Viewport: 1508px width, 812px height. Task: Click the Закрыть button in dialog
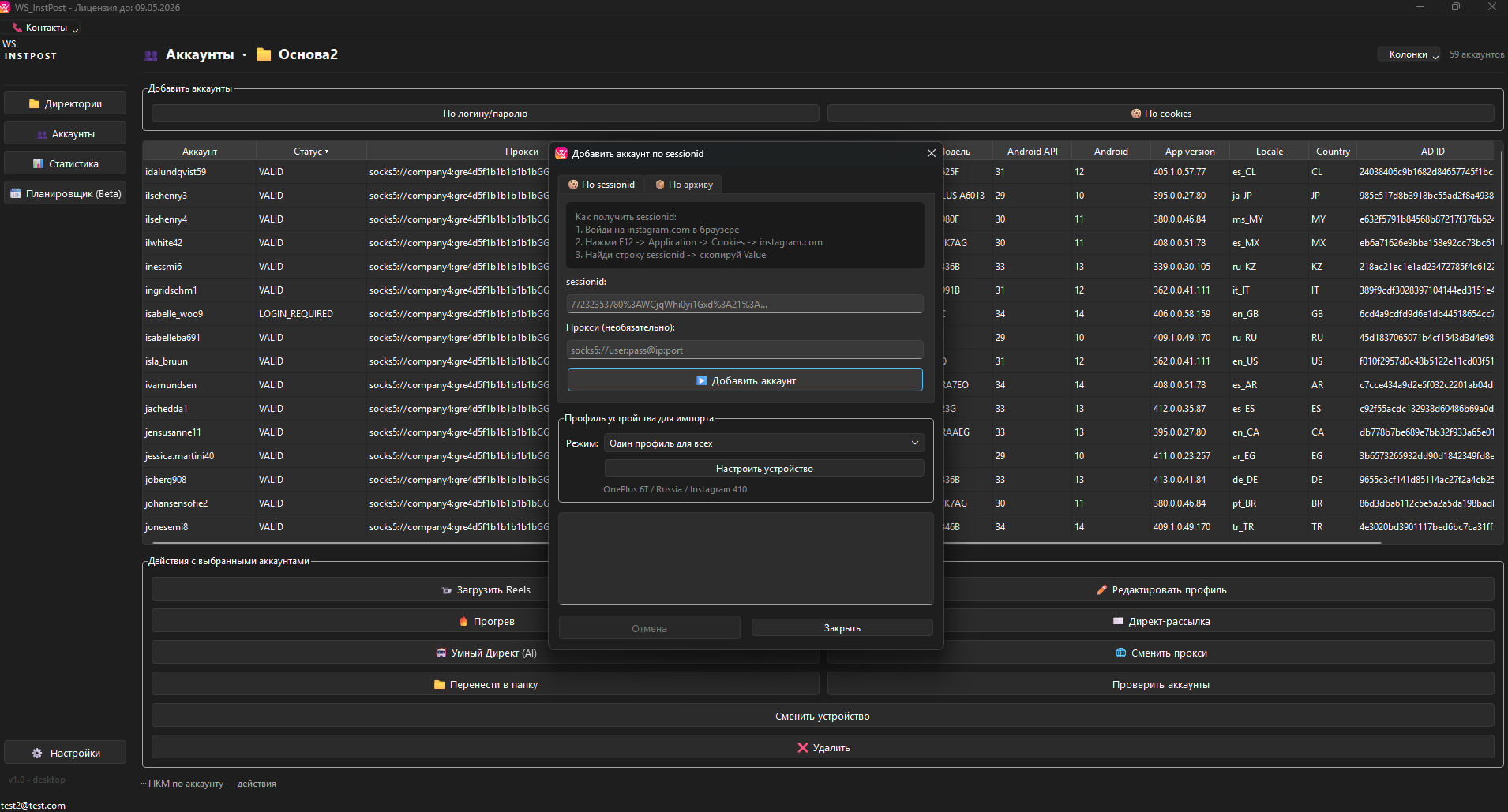(x=842, y=628)
